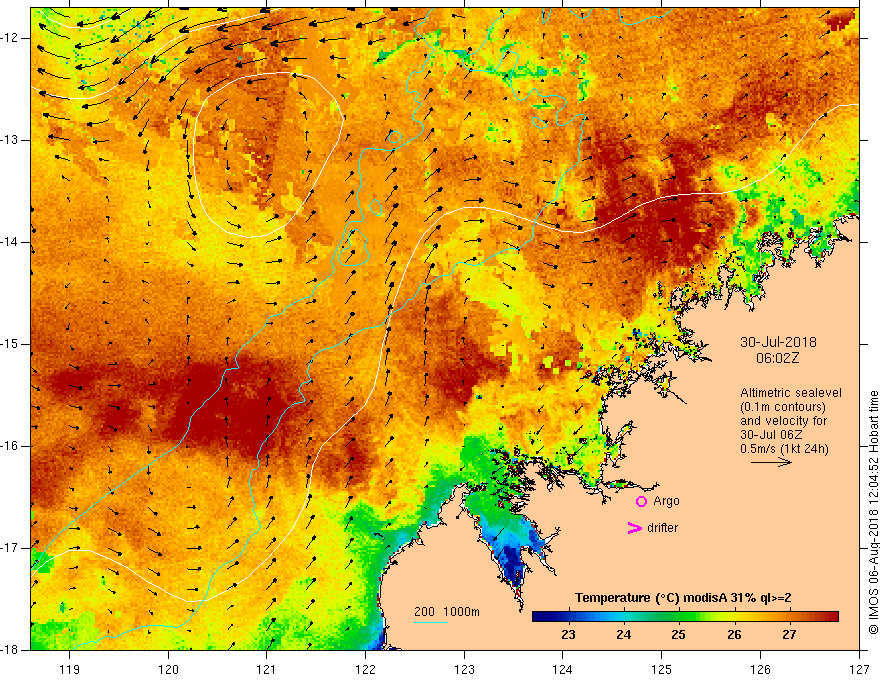This screenshot has width=880, height=680.
Task: Click the text "0.5m/s (1kt 24h)"
Action: 784,449
